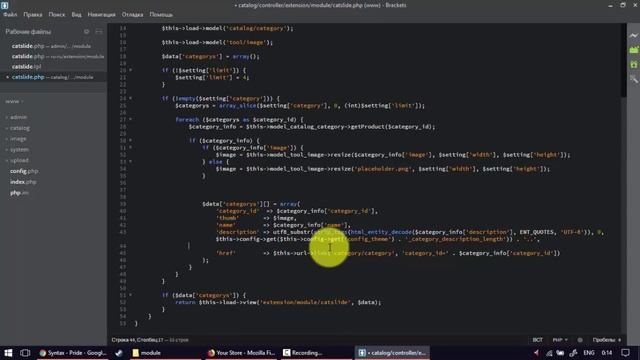Viewport: 640px width, 360px height.
Task: Click the fourth gray tool icon in right toolbar
Action: (633, 78)
